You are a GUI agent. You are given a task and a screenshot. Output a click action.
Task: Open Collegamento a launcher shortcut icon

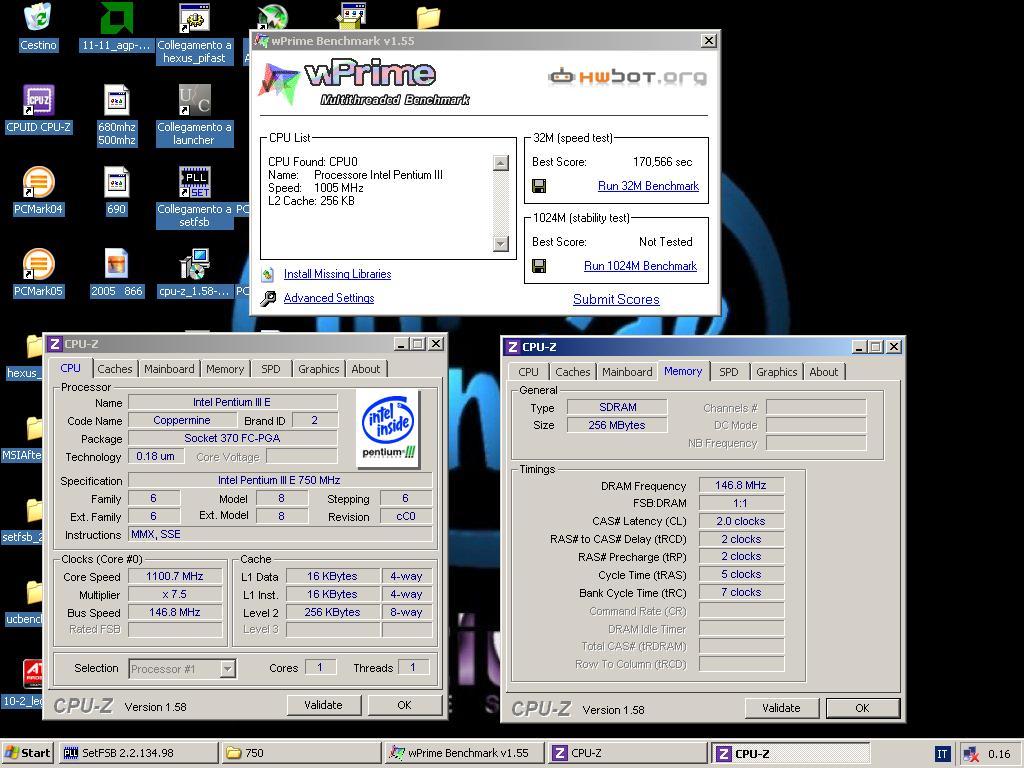pyautogui.click(x=194, y=101)
